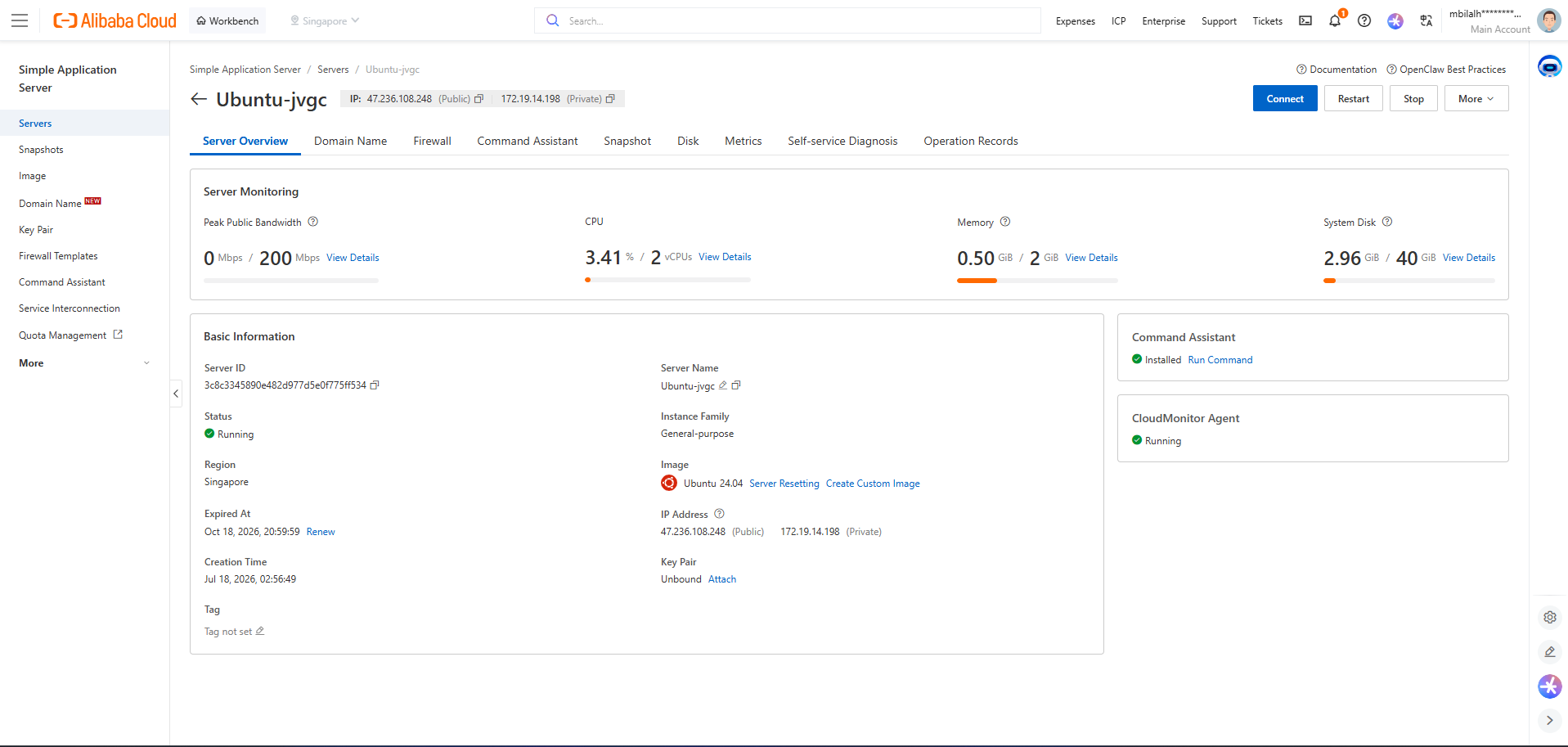
Task: Open the Snapshot tab
Action: 628,142
